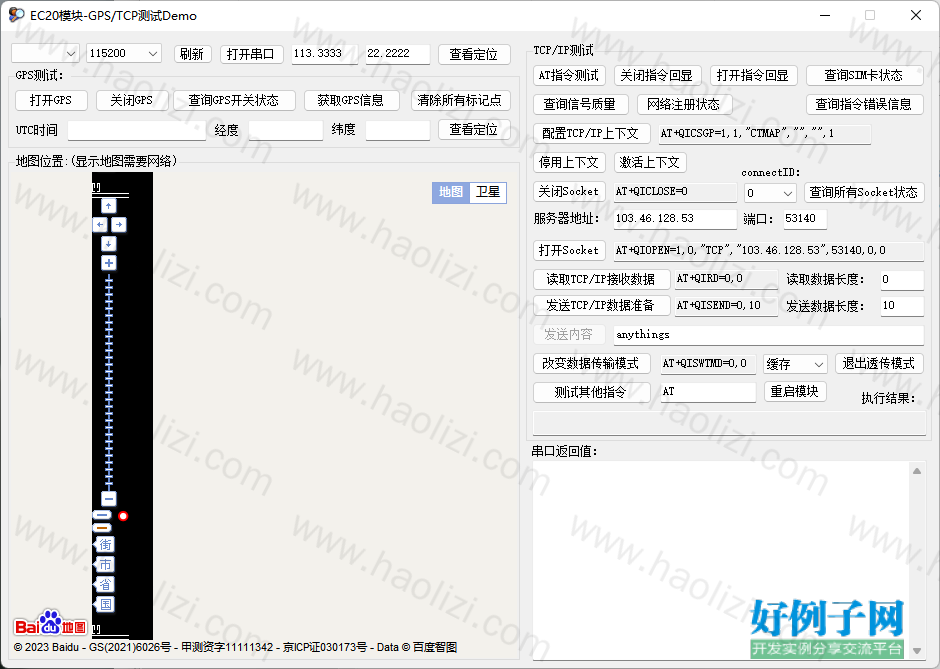Click 查询GPS开关状态 button

pos(234,100)
